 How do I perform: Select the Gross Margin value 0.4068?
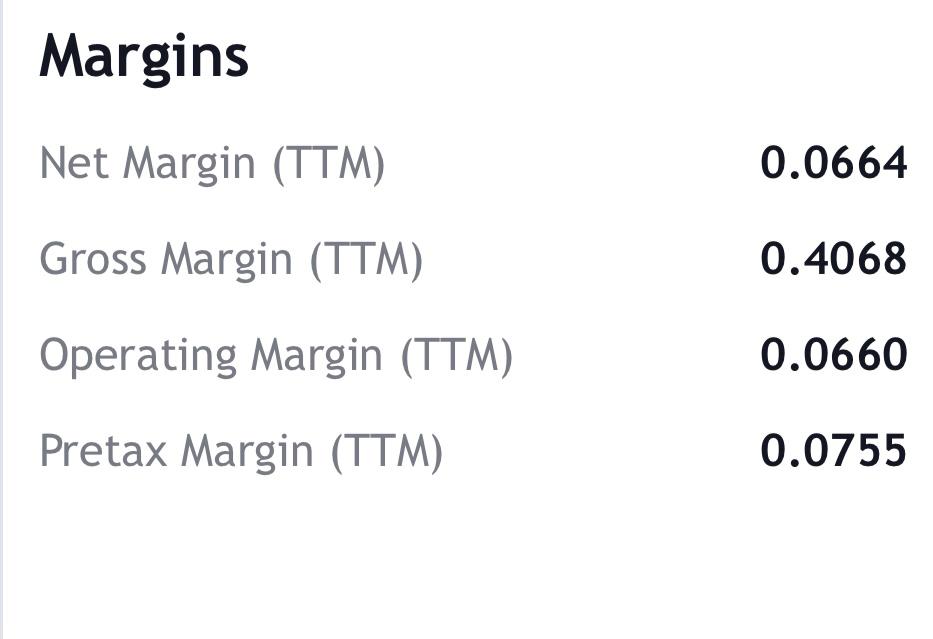click(833, 259)
